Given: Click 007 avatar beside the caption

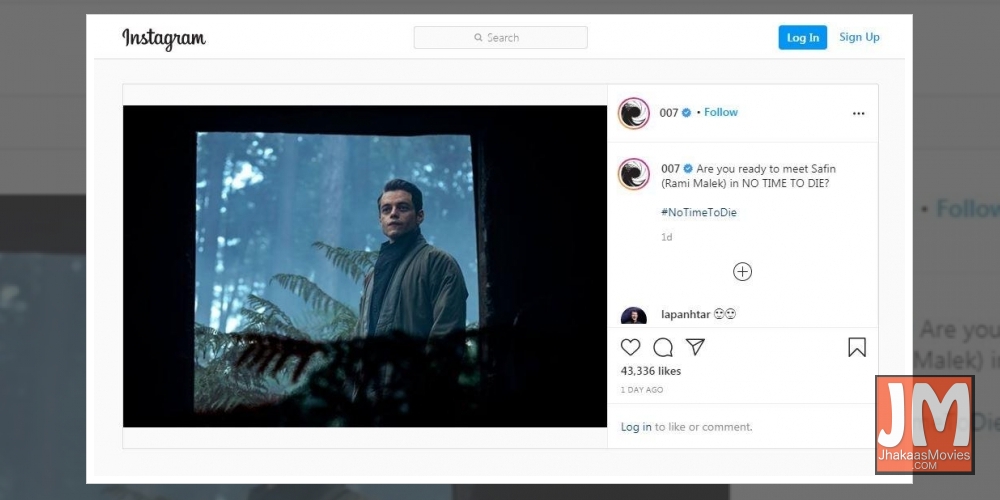Looking at the screenshot, I should tap(634, 174).
